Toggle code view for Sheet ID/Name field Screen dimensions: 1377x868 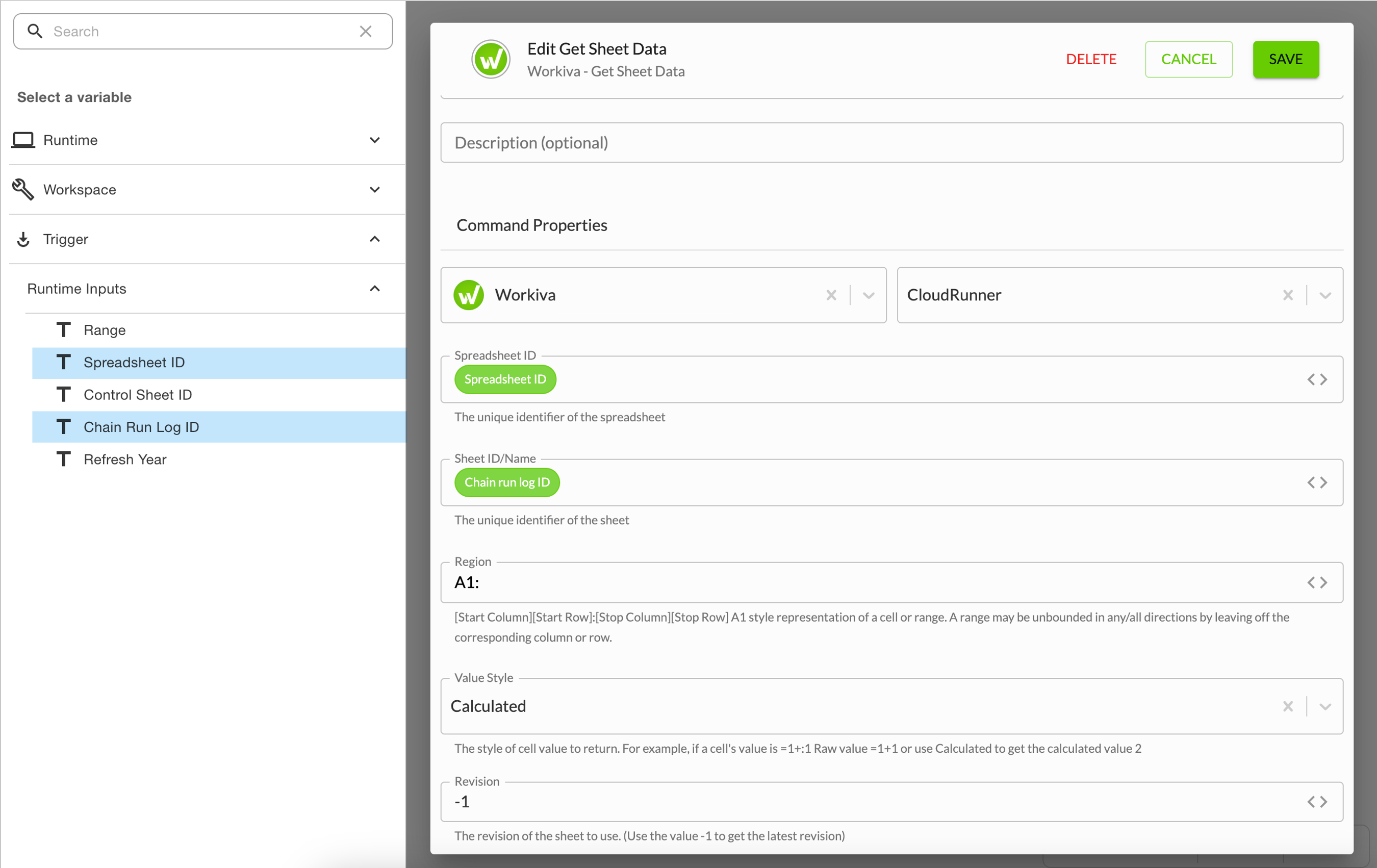[x=1317, y=482]
